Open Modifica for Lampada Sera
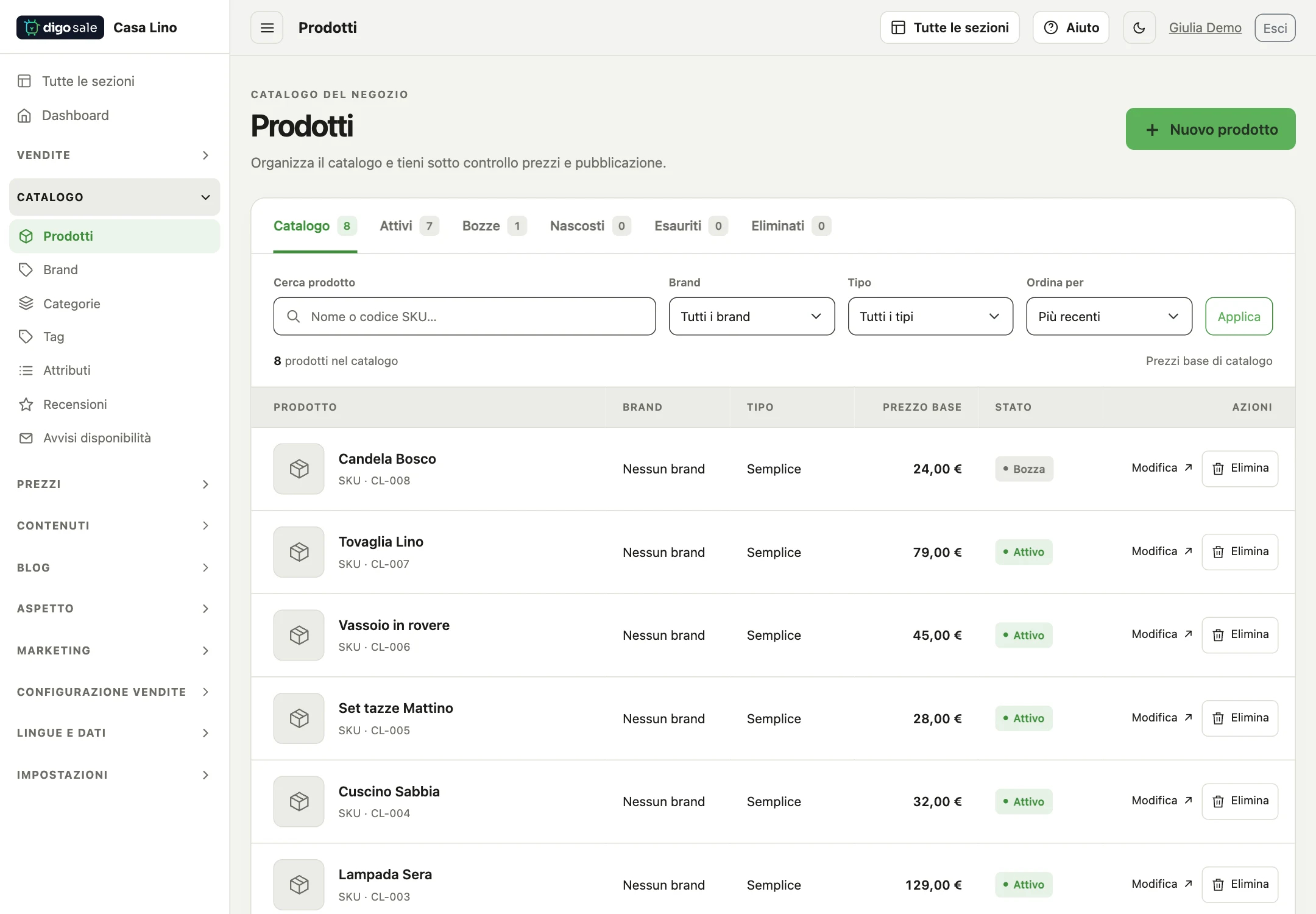 point(1162,884)
